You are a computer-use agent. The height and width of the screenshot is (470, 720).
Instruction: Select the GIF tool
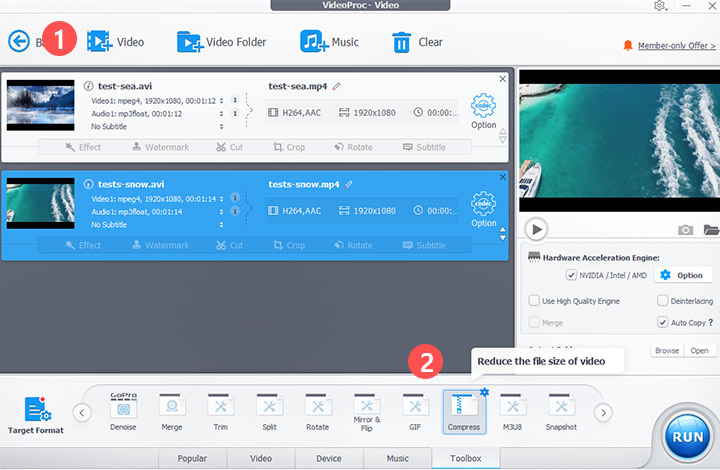click(x=415, y=412)
